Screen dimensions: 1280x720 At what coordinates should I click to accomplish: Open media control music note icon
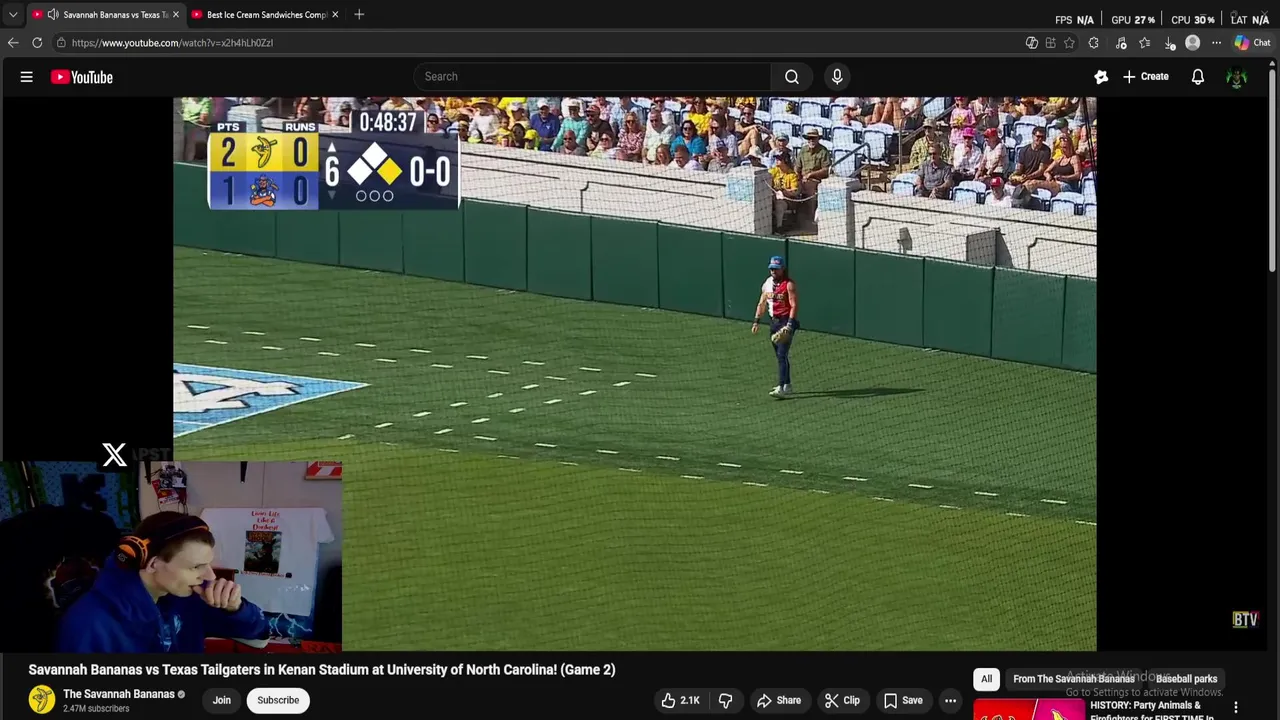click(x=1121, y=43)
